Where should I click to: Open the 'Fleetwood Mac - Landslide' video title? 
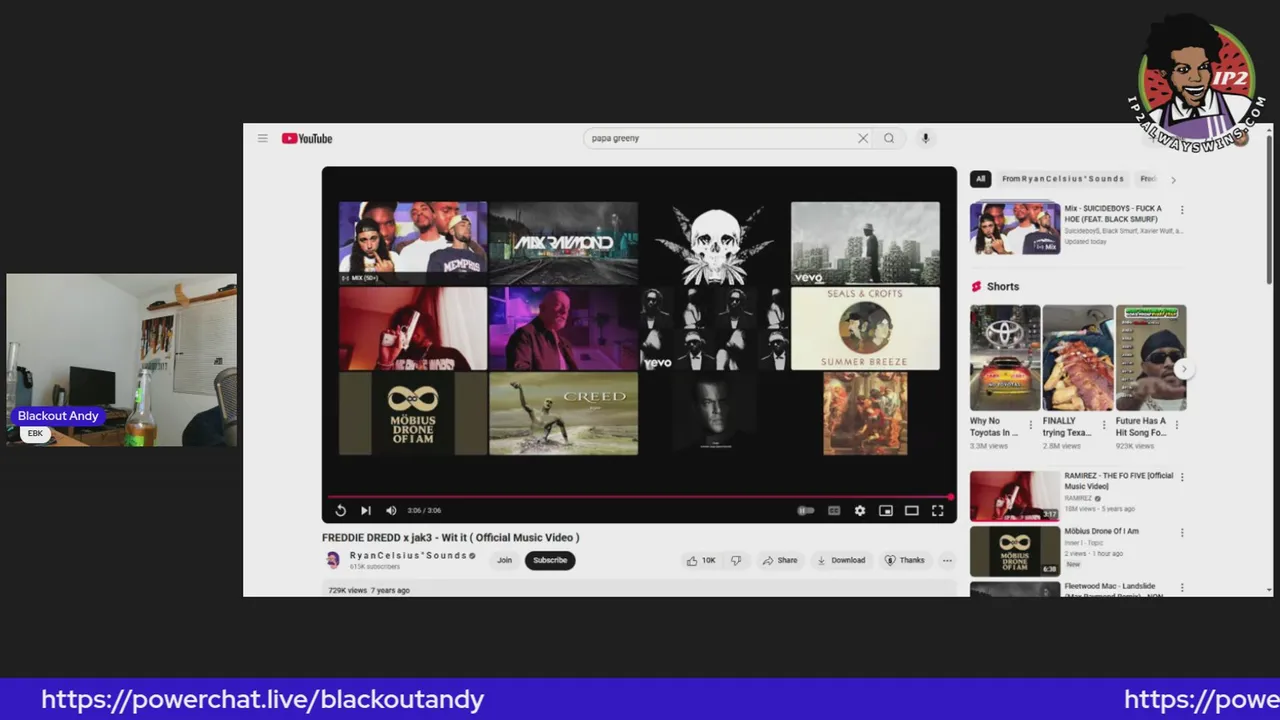[1112, 589]
